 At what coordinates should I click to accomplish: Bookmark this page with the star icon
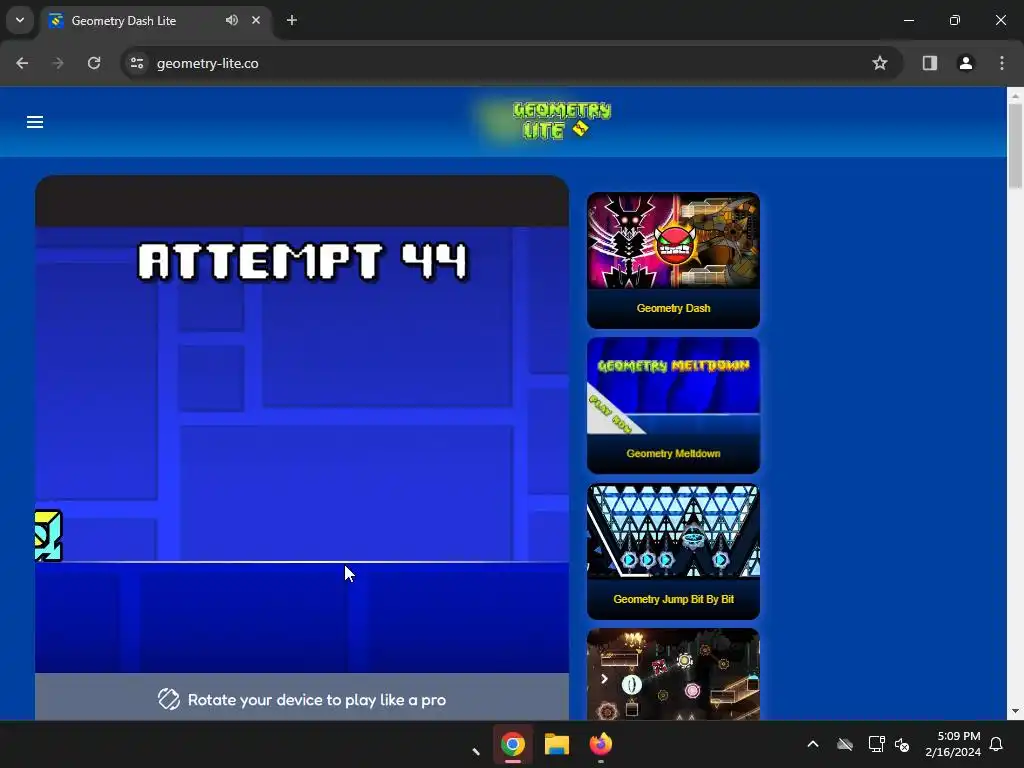click(880, 63)
